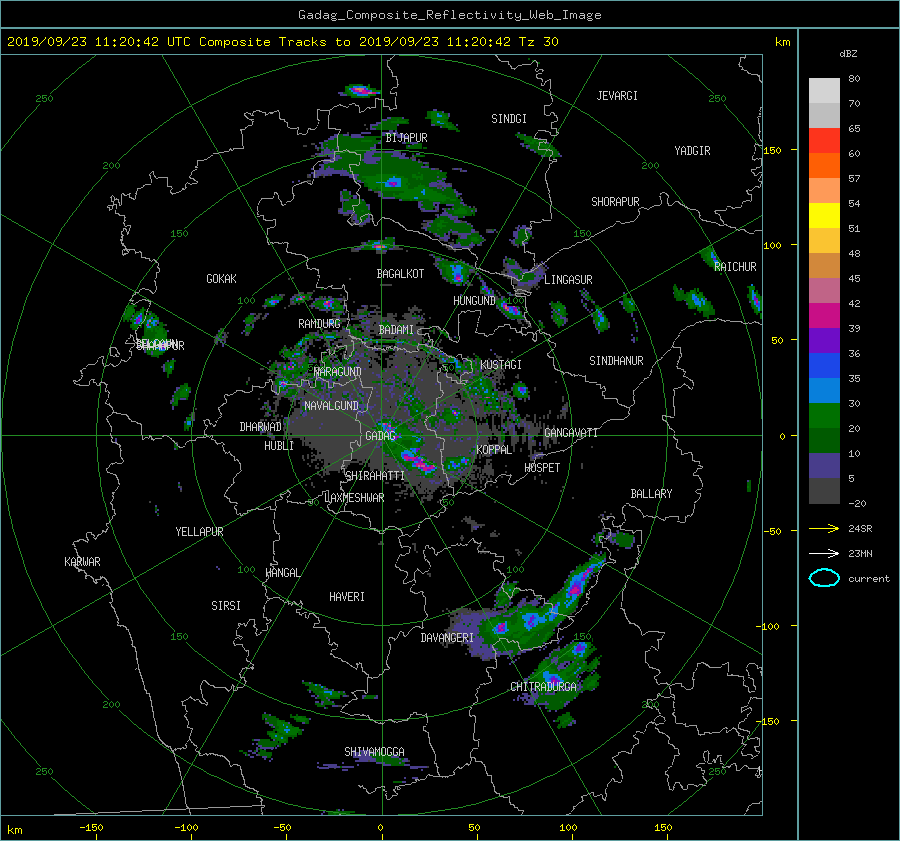Click the Gadag_Composite_Reflectivity_Web_Image title
900x841 pixels.
click(x=449, y=15)
